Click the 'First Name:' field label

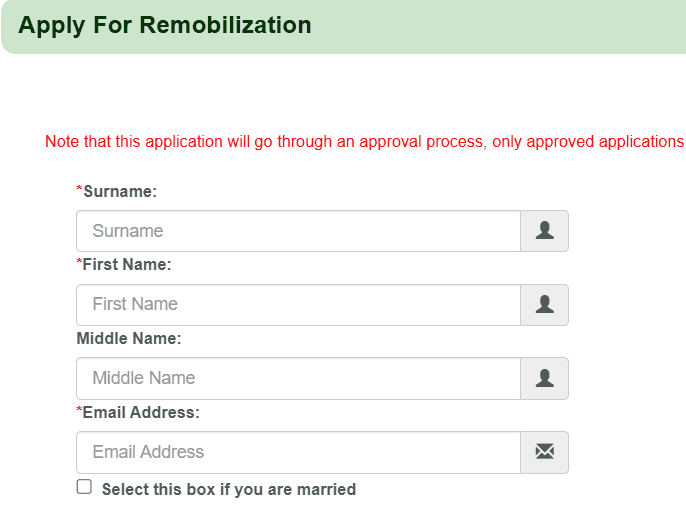[x=127, y=265]
